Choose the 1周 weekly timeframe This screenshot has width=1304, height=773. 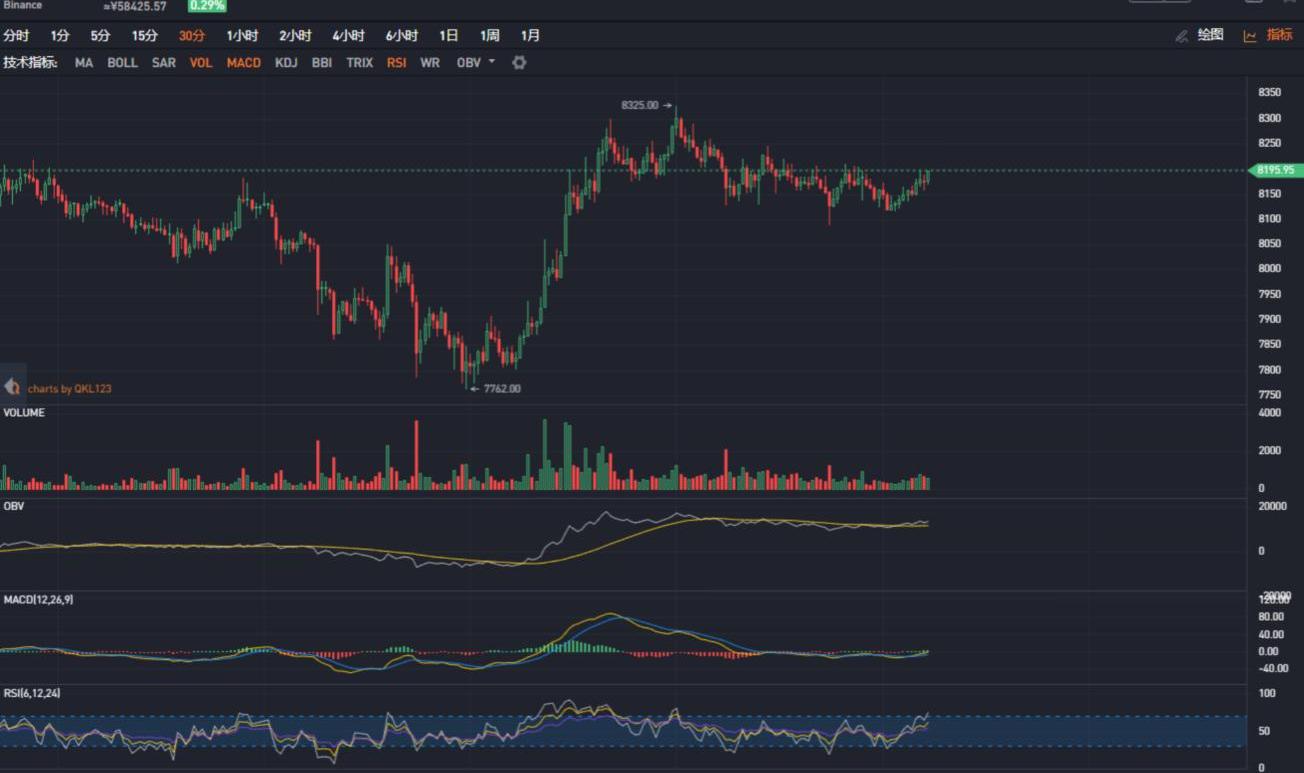pos(489,36)
